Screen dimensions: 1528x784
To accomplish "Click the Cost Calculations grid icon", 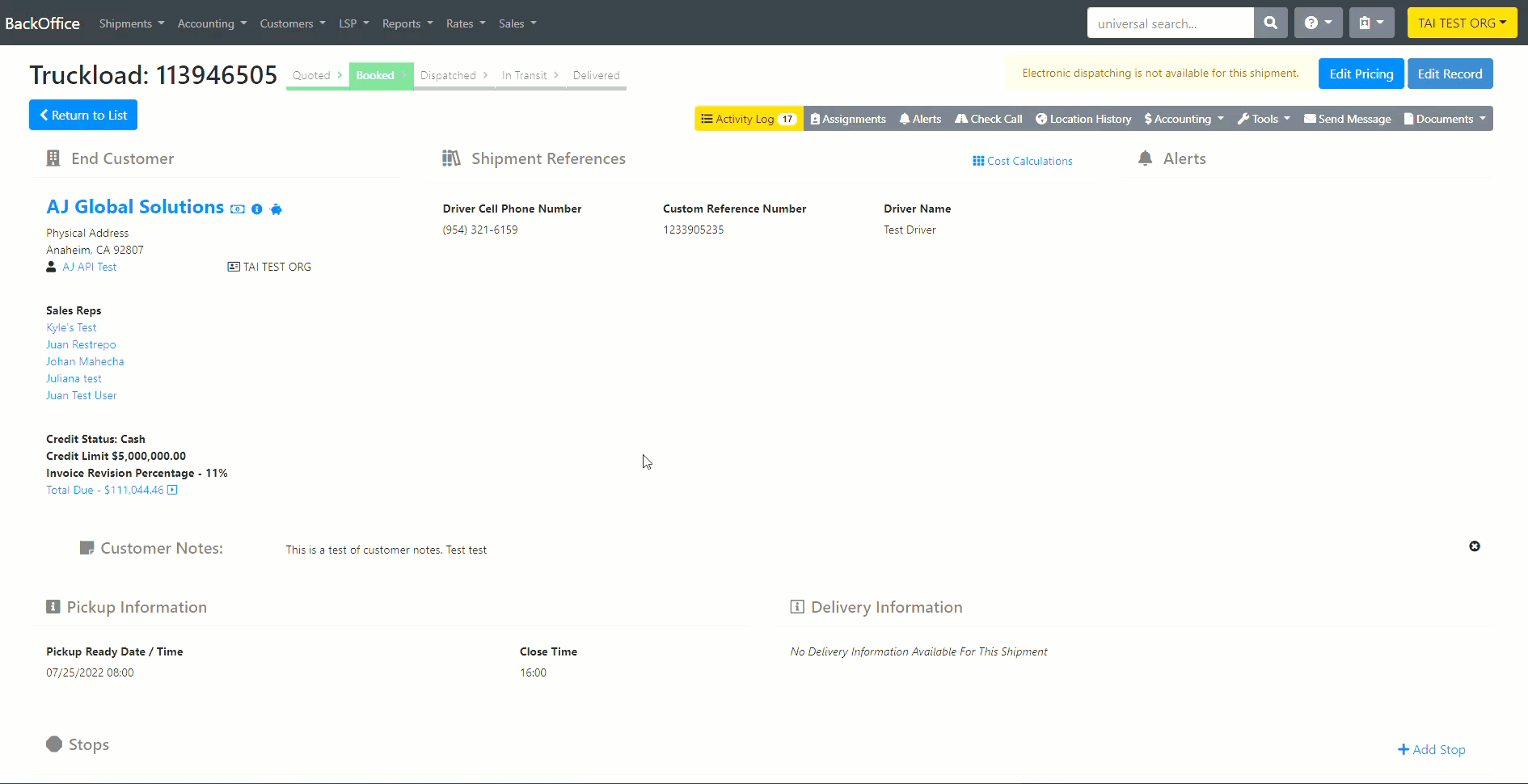I will (978, 161).
